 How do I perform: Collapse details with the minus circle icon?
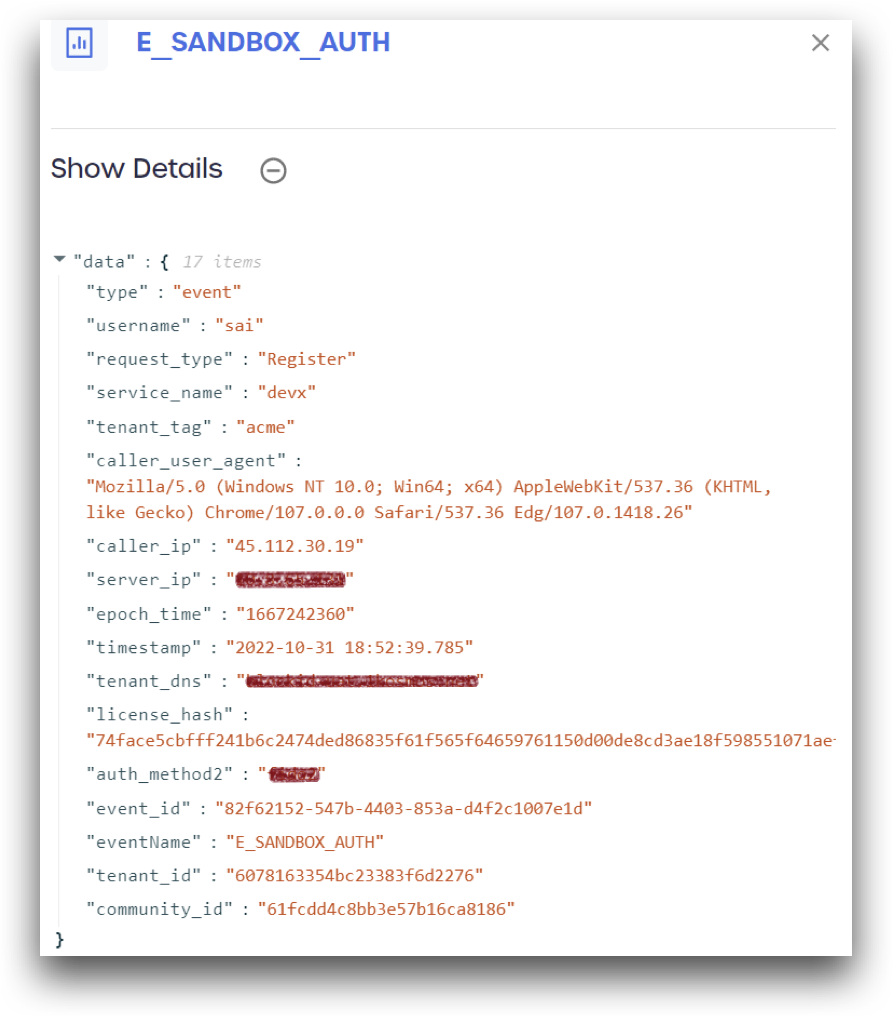coord(273,170)
